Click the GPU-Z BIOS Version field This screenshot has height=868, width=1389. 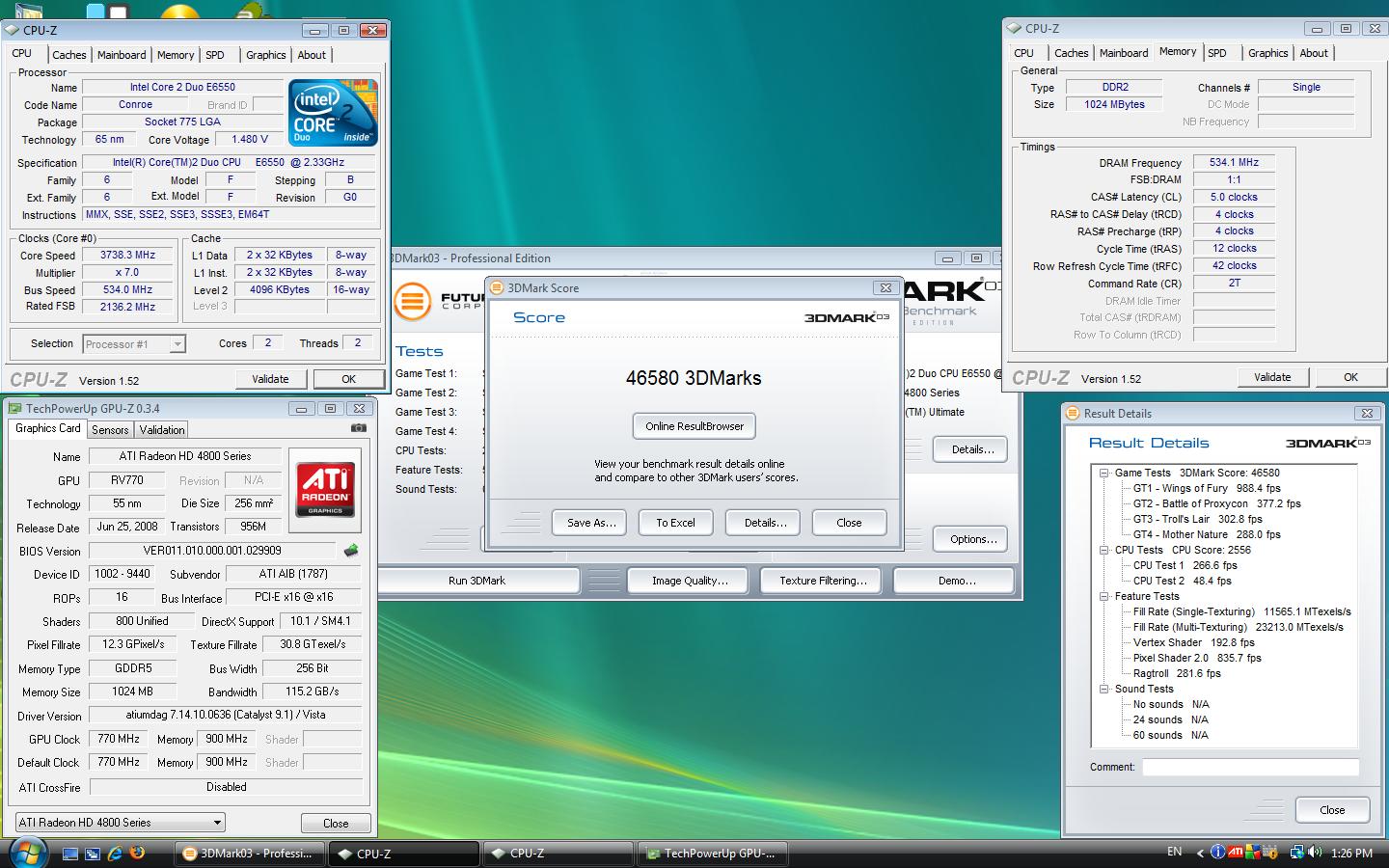click(213, 551)
